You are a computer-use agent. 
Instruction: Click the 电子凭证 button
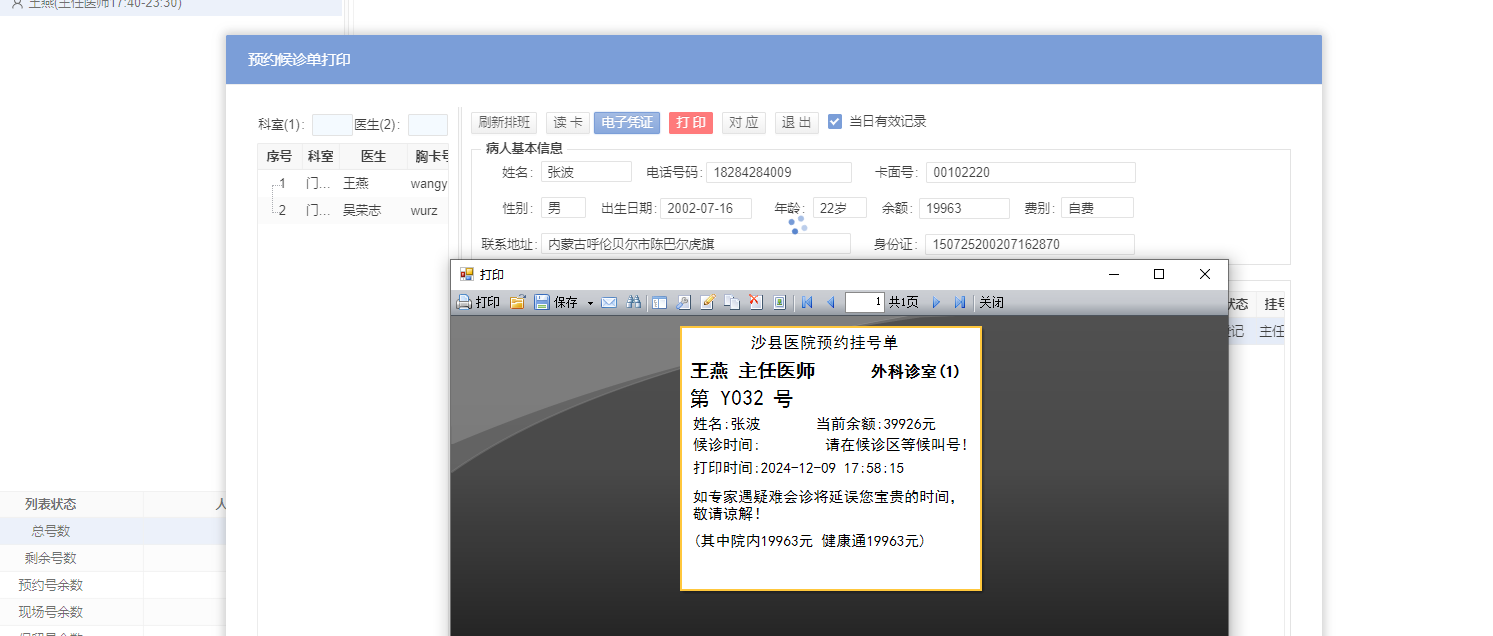pyautogui.click(x=627, y=122)
